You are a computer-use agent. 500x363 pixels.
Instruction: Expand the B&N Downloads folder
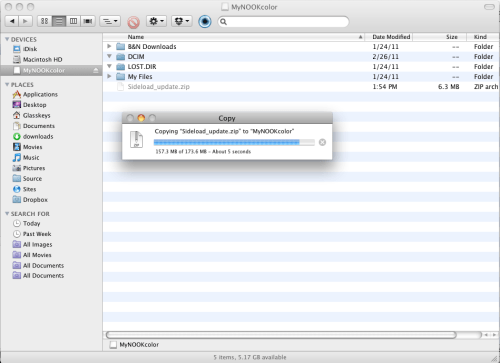[x=109, y=46]
